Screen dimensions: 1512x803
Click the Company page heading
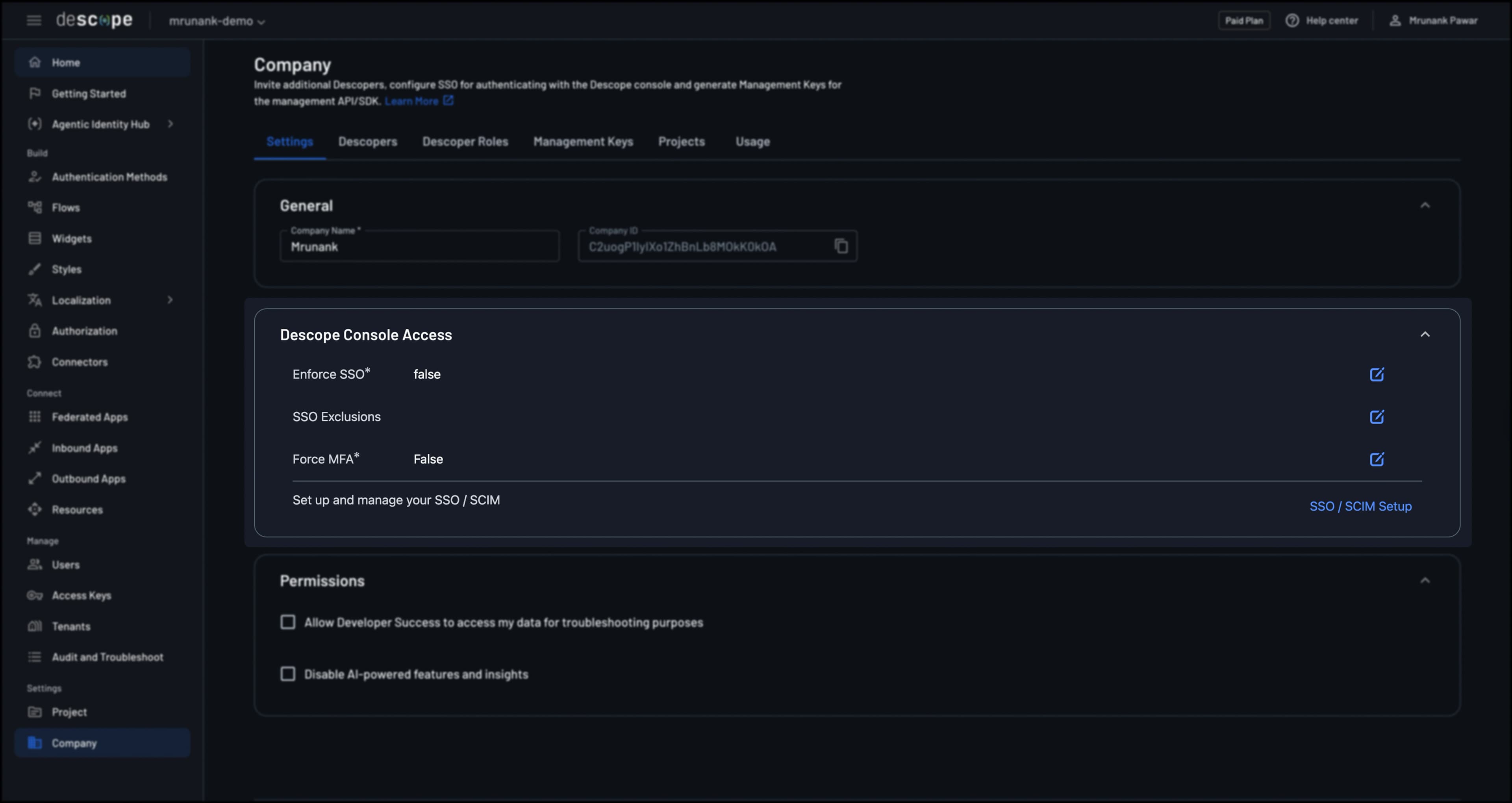(x=292, y=65)
